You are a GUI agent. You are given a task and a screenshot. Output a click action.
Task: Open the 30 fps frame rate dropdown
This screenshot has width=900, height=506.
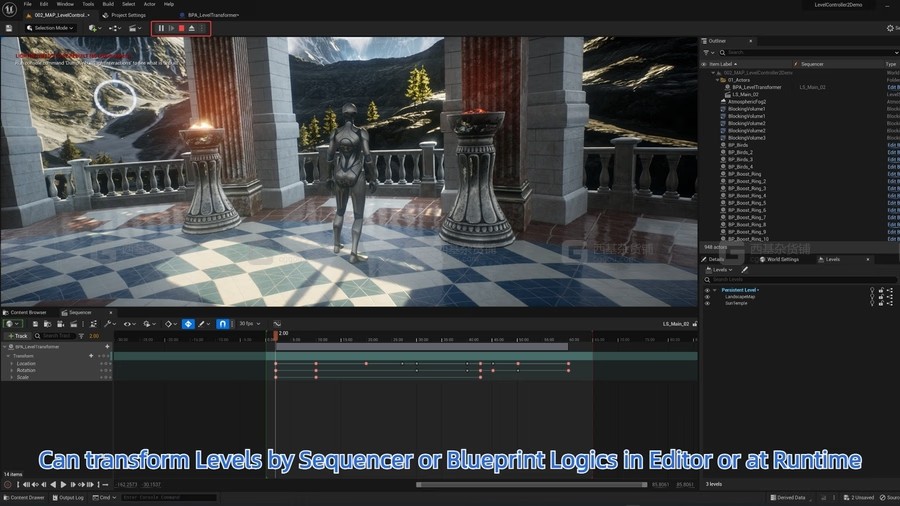[250, 324]
